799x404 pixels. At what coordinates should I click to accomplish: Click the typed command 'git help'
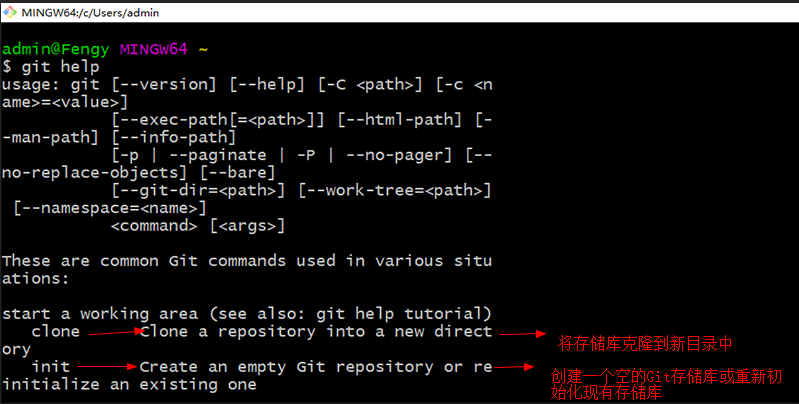(61, 67)
